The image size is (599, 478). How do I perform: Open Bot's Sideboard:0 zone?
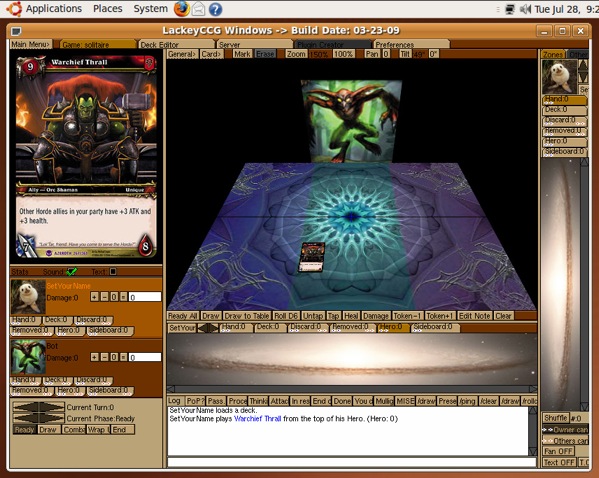click(110, 391)
